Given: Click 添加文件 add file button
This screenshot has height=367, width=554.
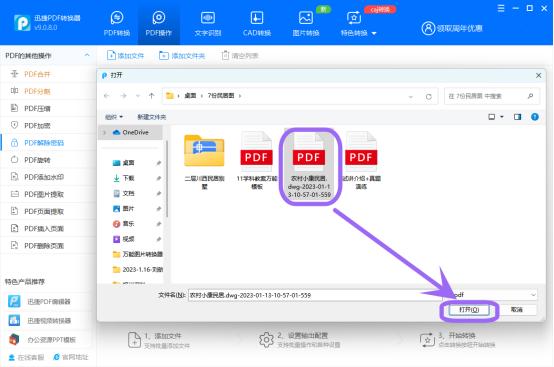Looking at the screenshot, I should pos(125,55).
